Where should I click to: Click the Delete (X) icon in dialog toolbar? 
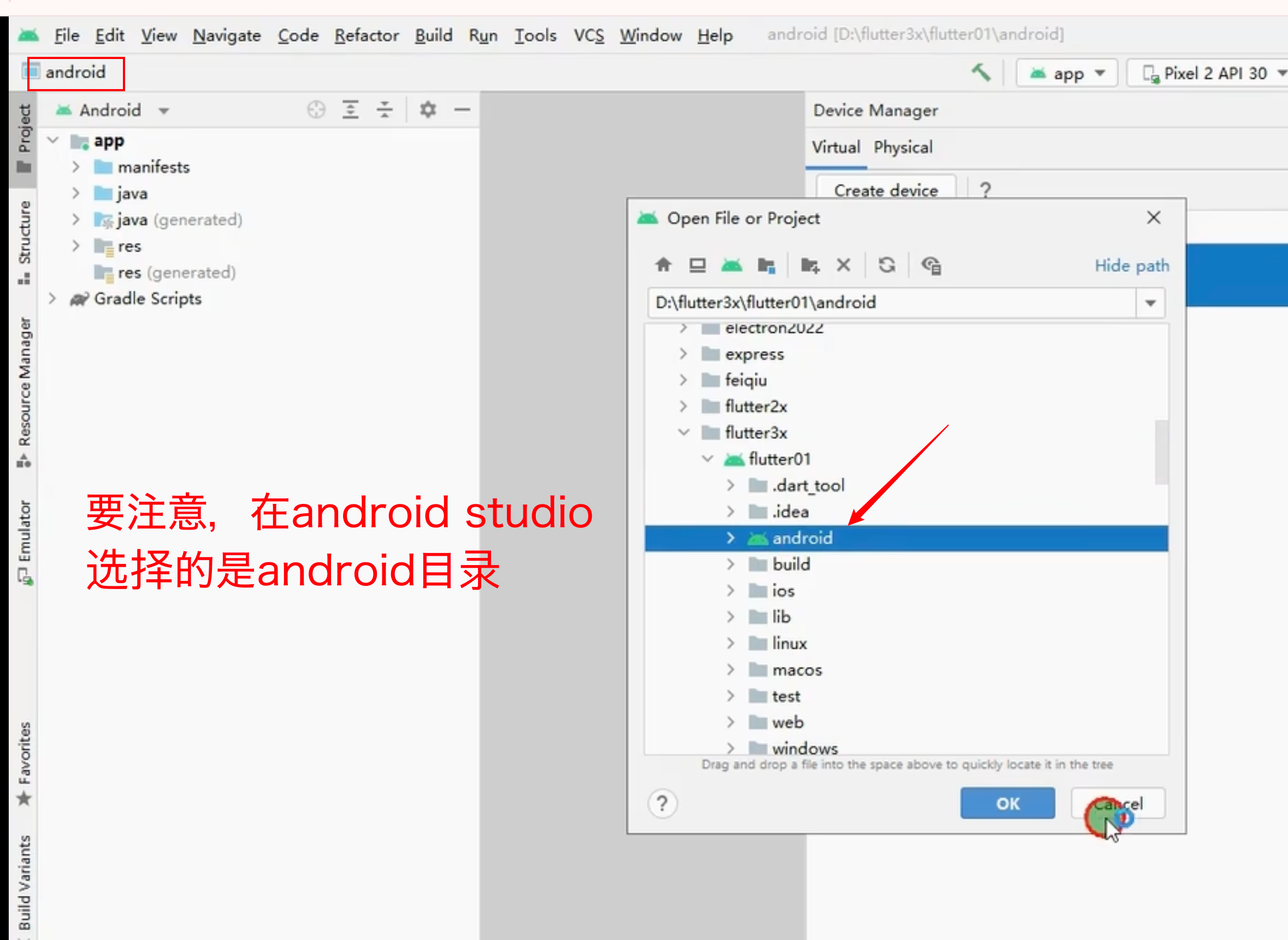click(x=843, y=265)
